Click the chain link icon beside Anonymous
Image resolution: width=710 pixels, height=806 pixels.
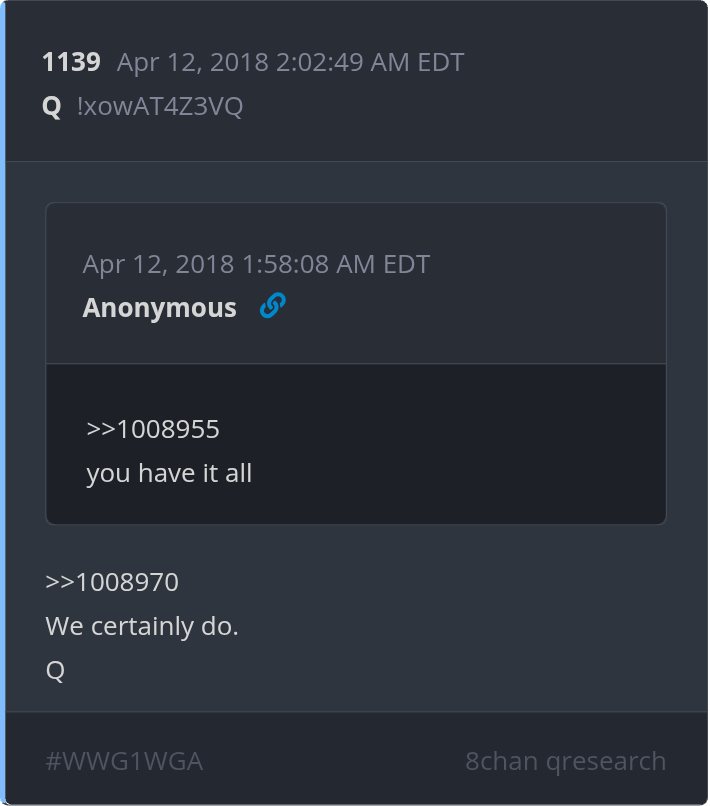pos(272,306)
